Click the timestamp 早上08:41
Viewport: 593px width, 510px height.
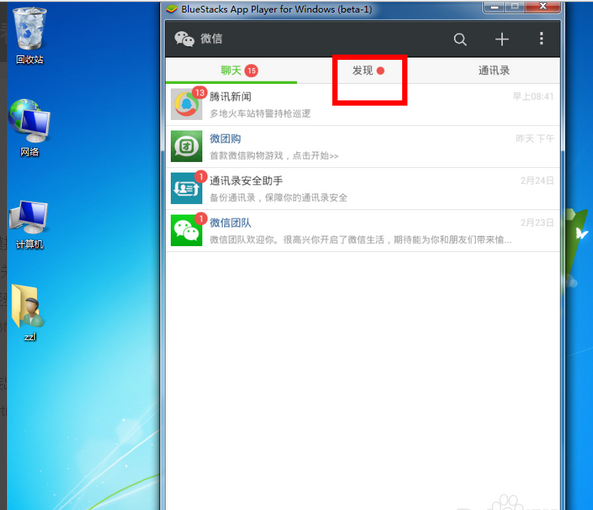(533, 96)
